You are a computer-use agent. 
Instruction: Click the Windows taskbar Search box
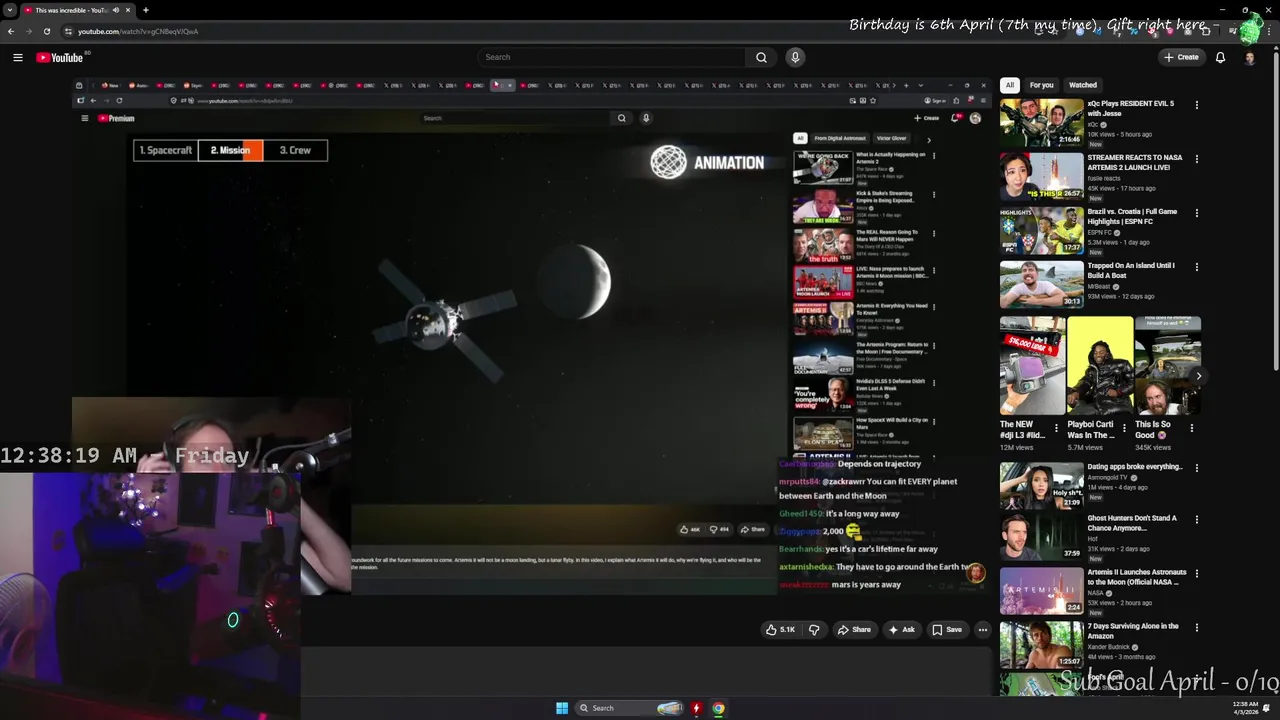(x=630, y=708)
